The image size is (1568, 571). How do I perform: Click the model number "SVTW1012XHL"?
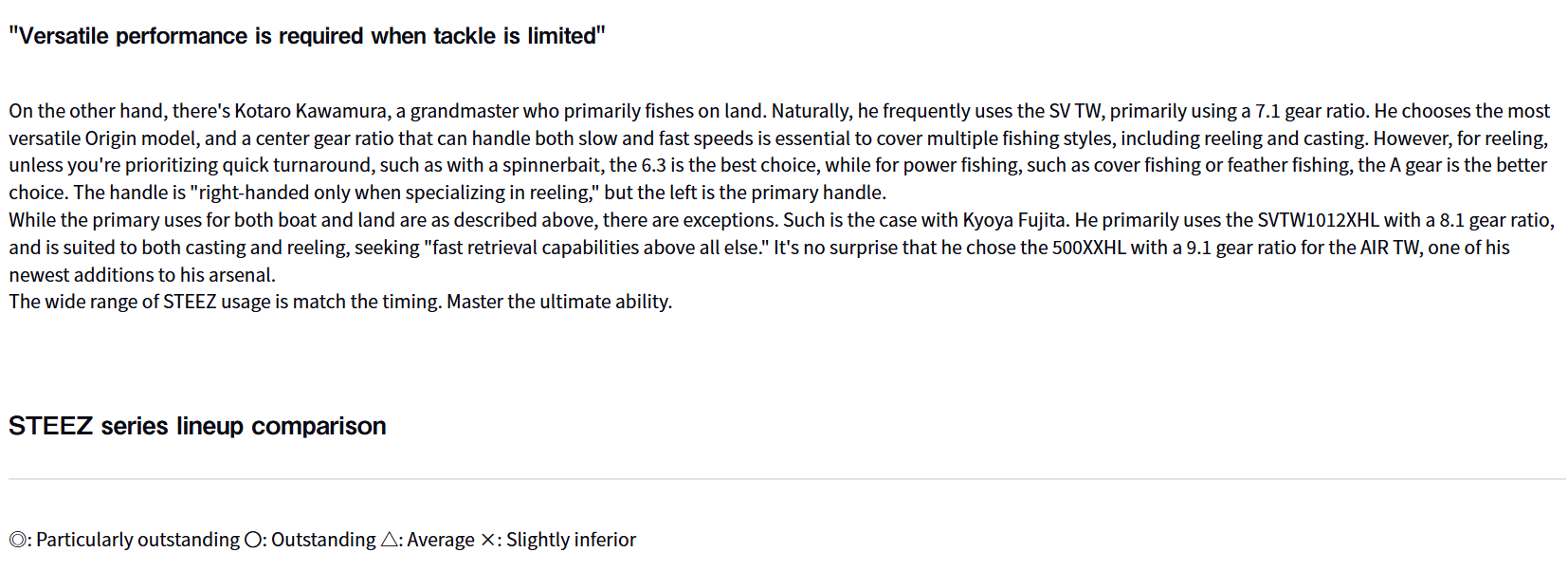(1318, 220)
